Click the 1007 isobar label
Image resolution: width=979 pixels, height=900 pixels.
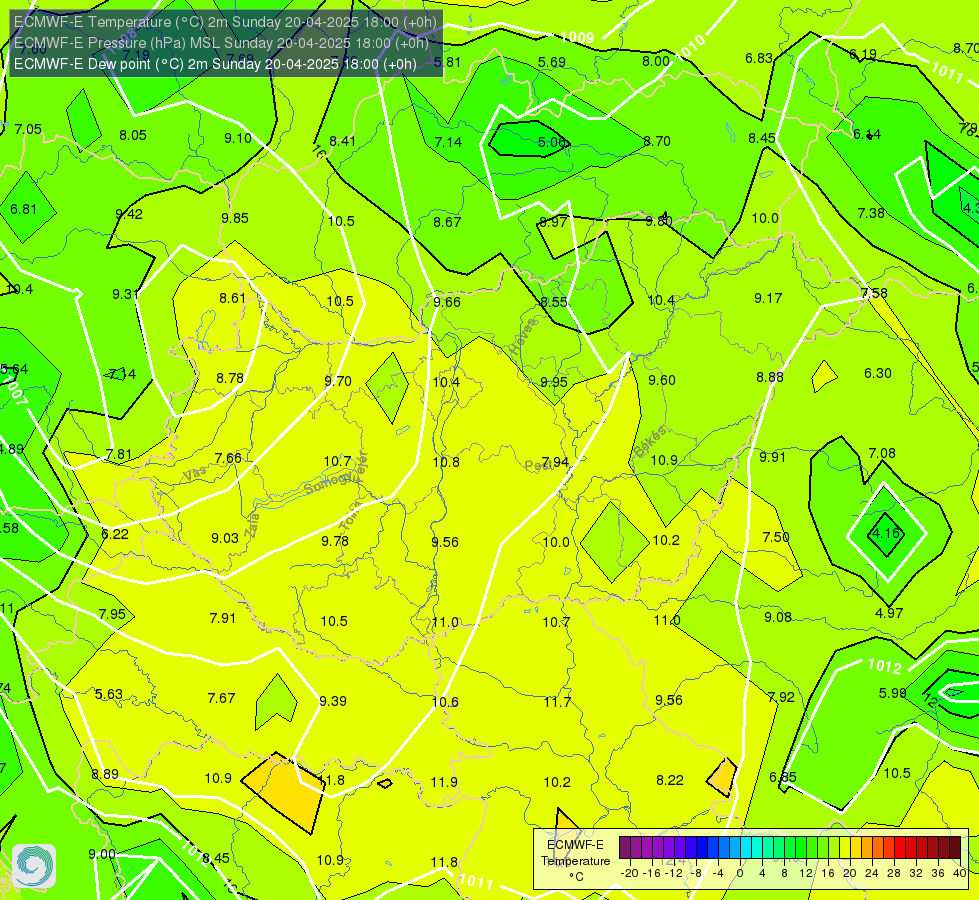pyautogui.click(x=14, y=390)
